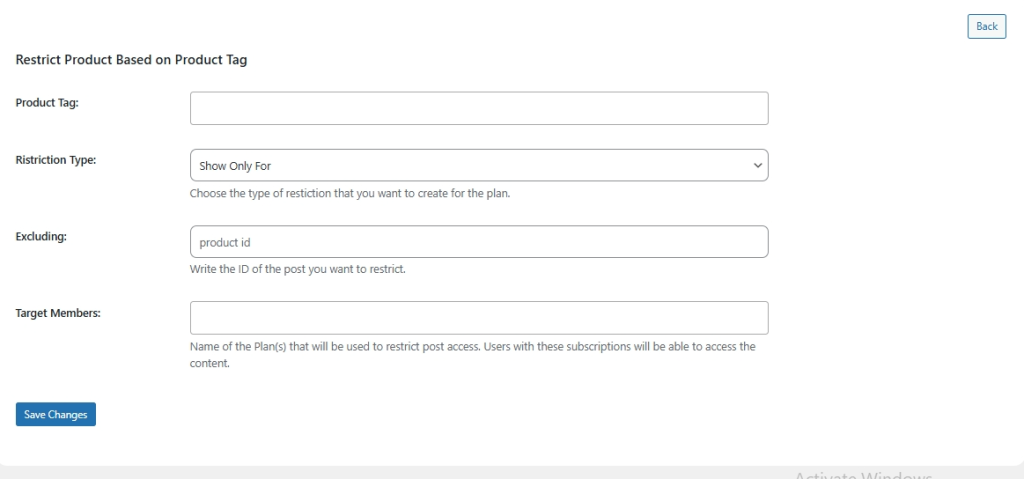Click the chevron arrow in the restriction dropdown

[x=758, y=165]
